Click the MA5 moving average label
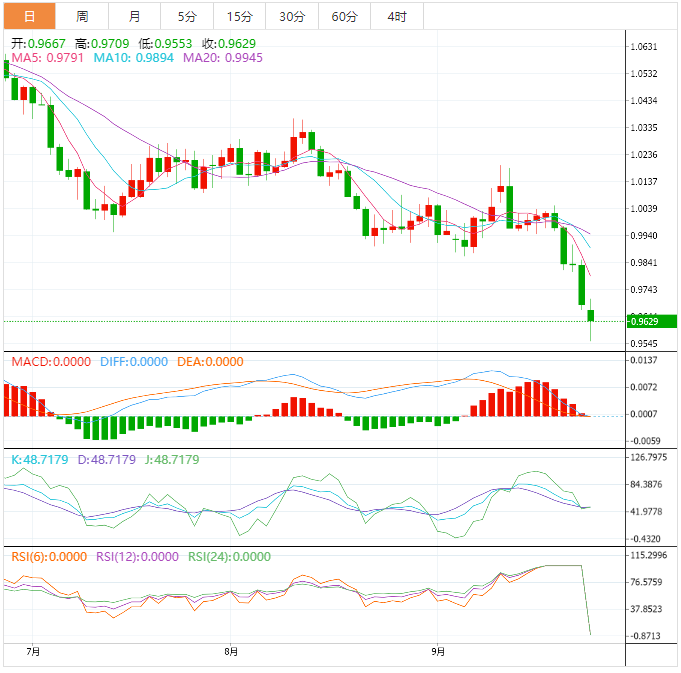Image resolution: width=681 pixels, height=673 pixels. (47, 58)
